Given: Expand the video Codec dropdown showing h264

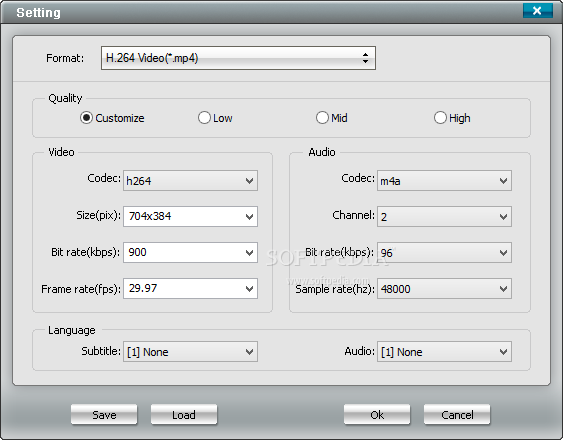Looking at the screenshot, I should (190, 180).
